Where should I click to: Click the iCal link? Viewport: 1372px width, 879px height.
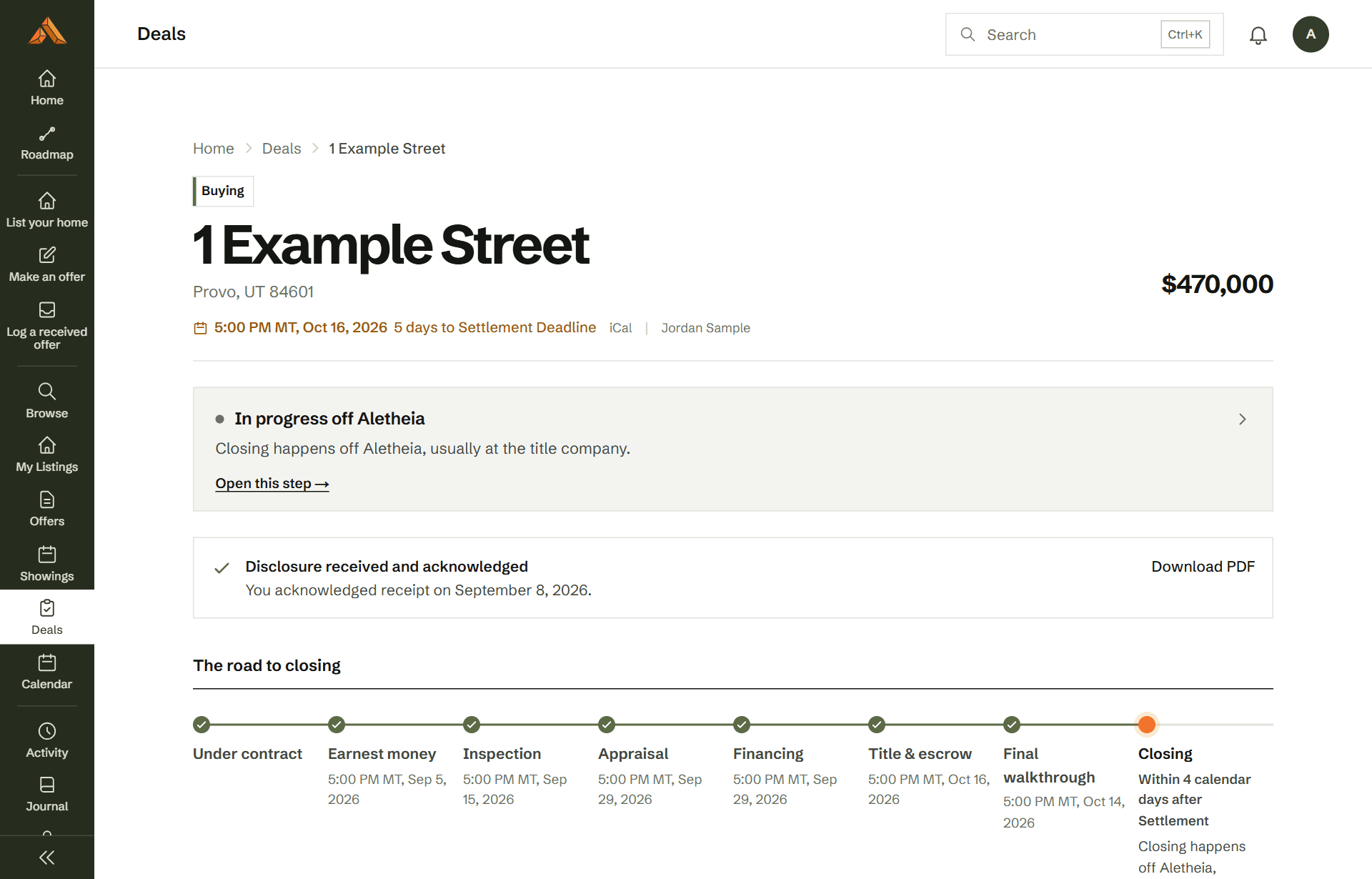621,328
